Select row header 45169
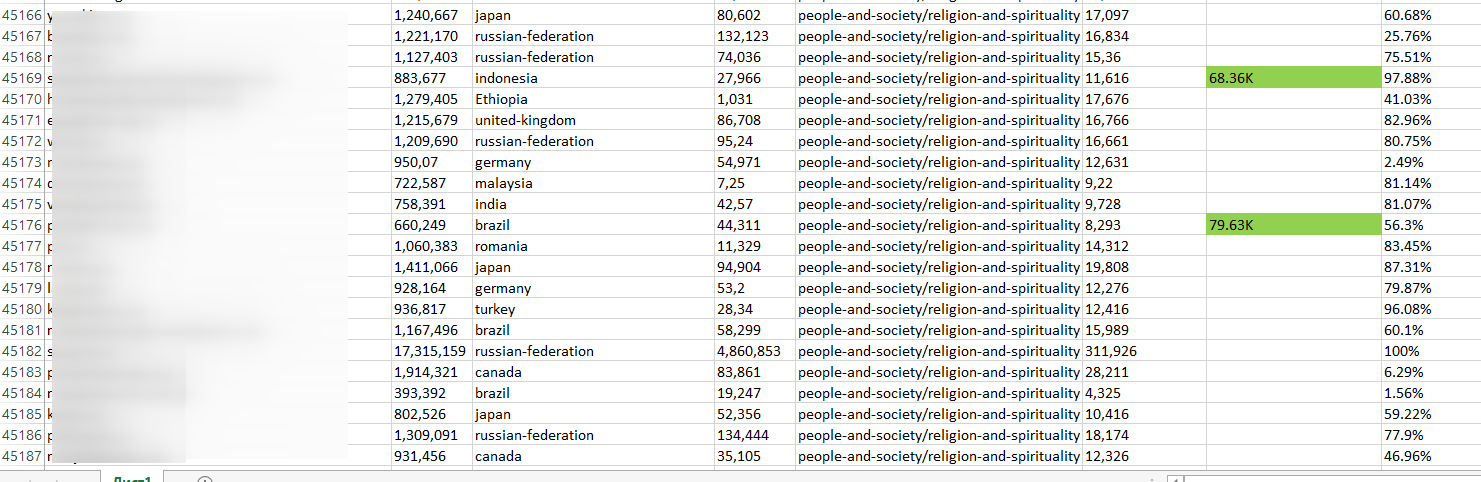This screenshot has width=1481, height=482. [x=22, y=78]
